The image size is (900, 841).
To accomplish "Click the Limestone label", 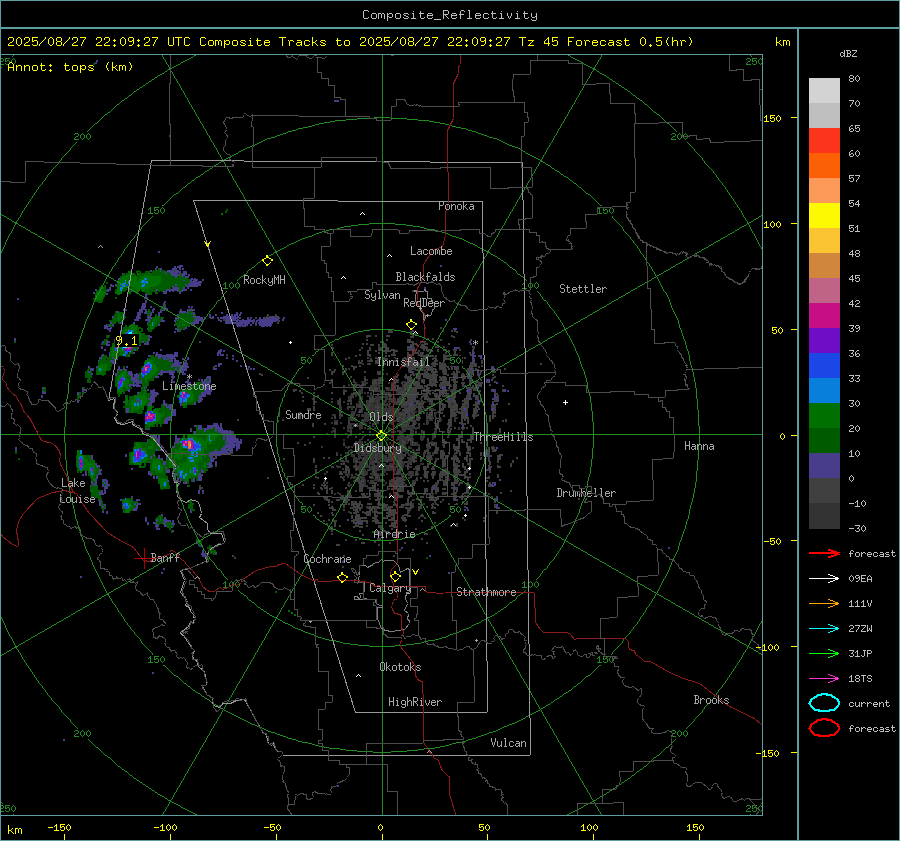I will coord(189,386).
